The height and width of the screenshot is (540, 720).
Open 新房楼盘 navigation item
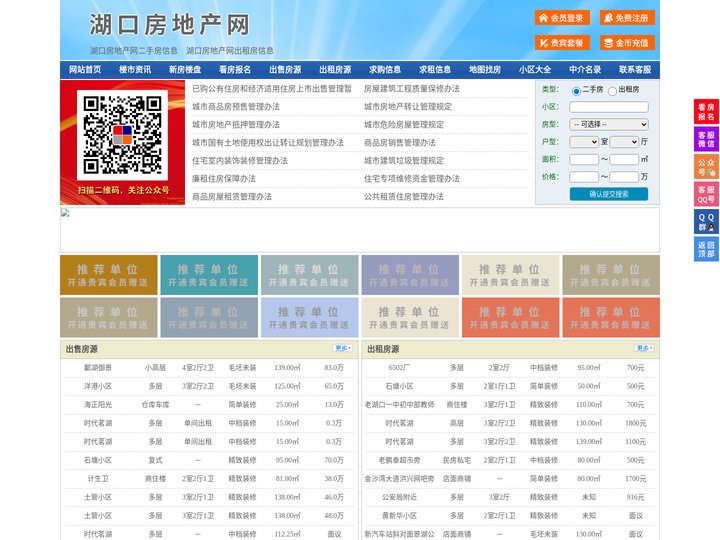pos(185,70)
